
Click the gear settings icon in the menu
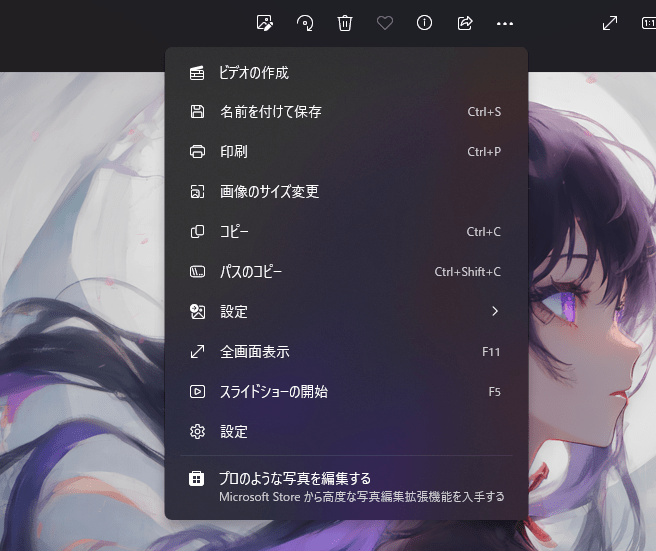(x=197, y=431)
